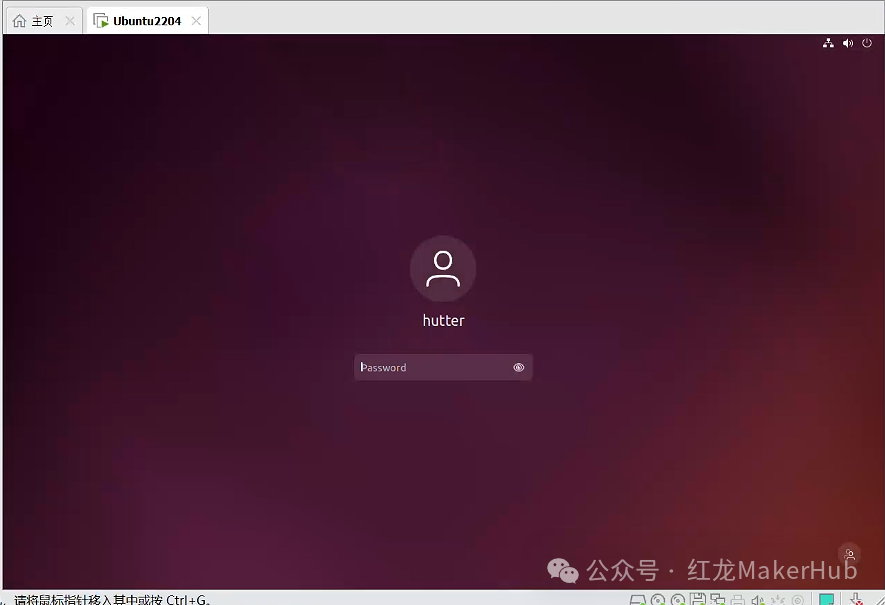The height and width of the screenshot is (605, 885).
Task: Select the hutter user avatar
Action: click(x=443, y=269)
